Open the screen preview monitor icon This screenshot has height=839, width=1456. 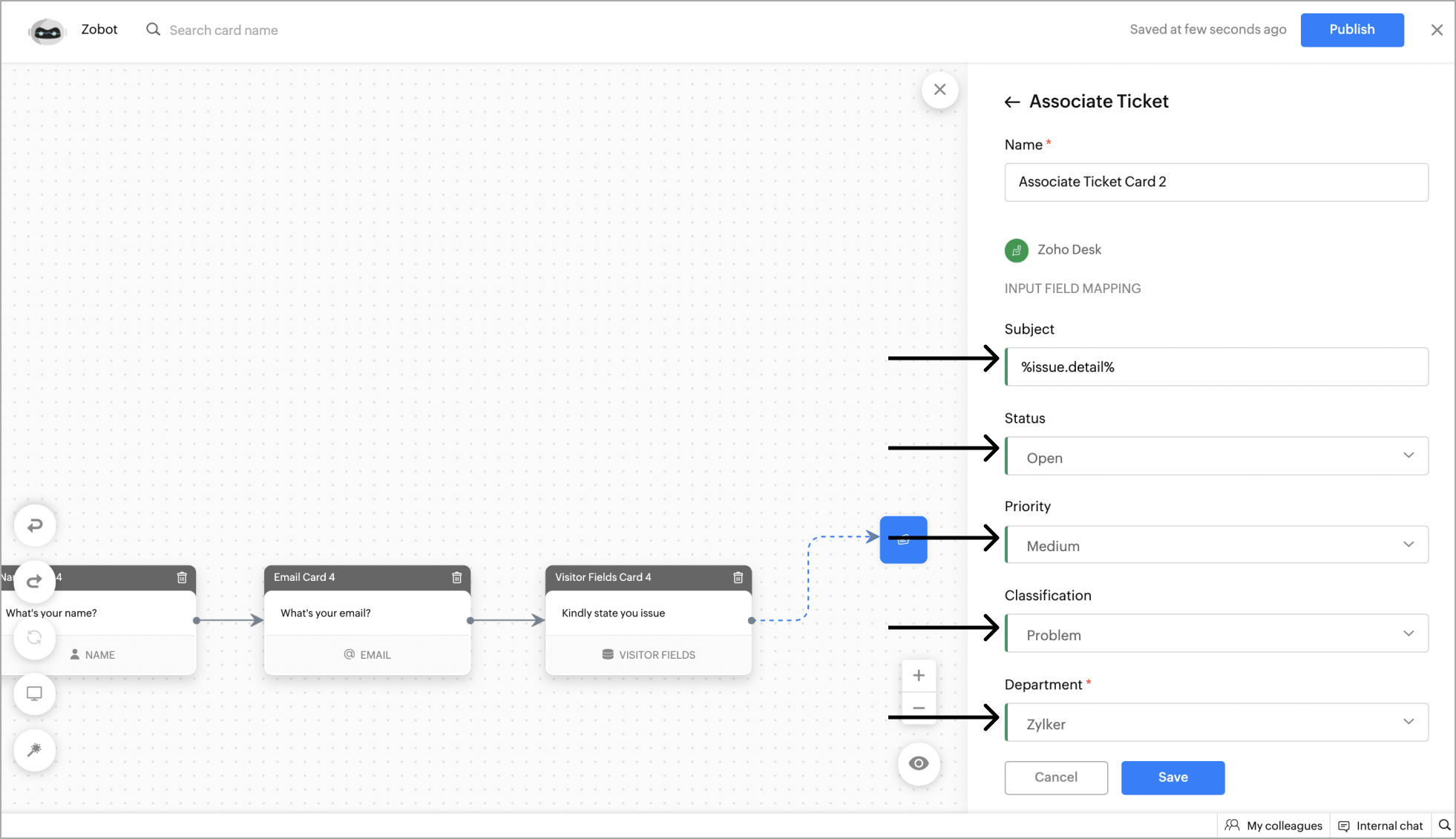(x=34, y=694)
